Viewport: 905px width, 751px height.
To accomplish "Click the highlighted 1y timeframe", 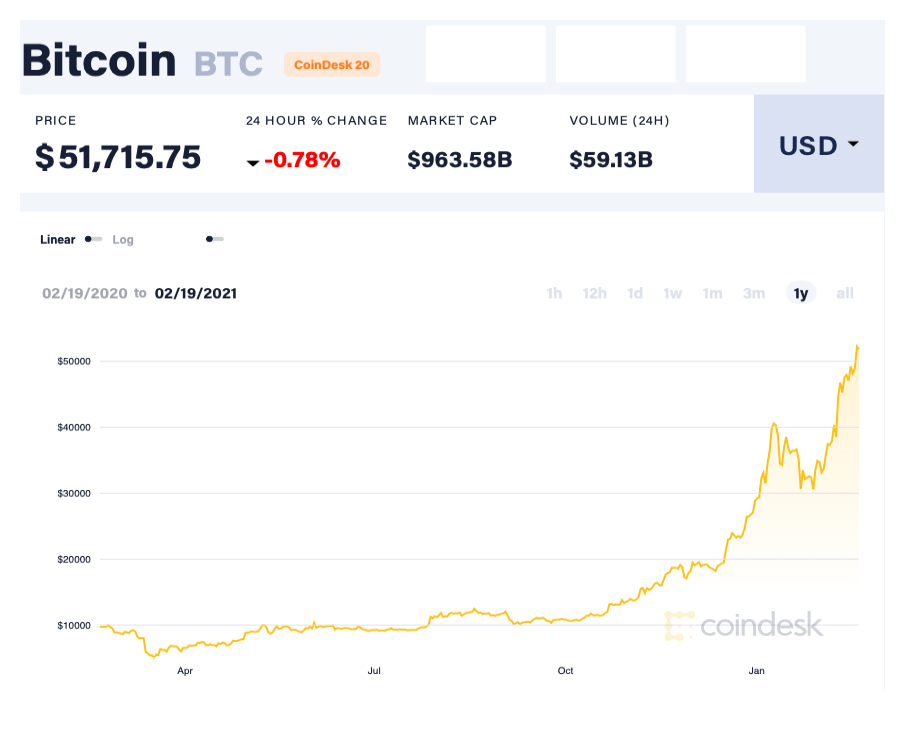I will tap(800, 293).
